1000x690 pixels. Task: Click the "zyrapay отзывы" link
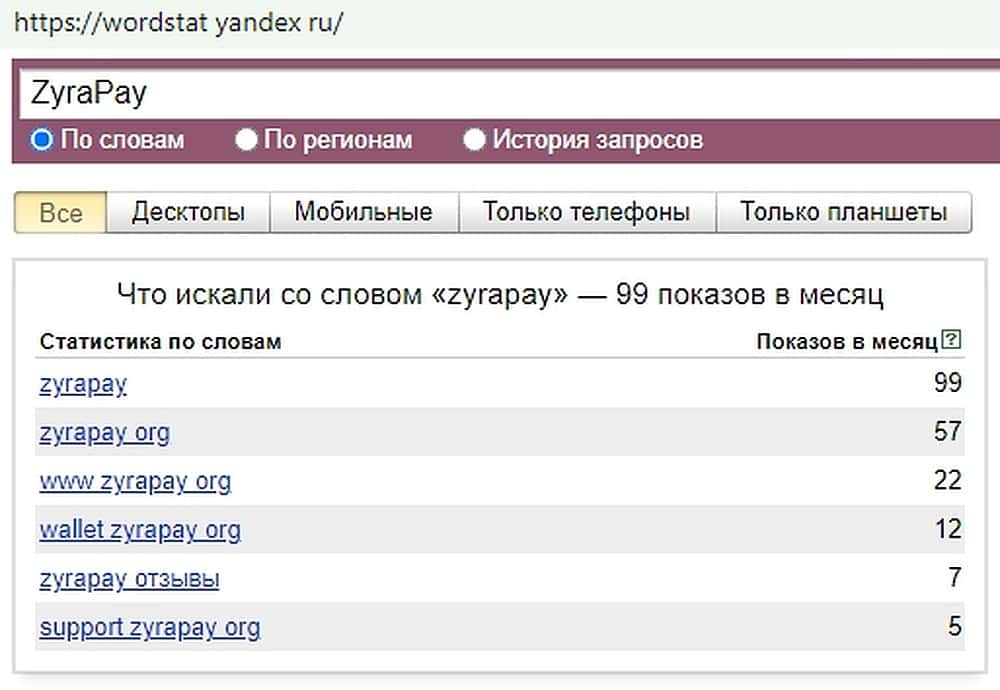pyautogui.click(x=129, y=579)
